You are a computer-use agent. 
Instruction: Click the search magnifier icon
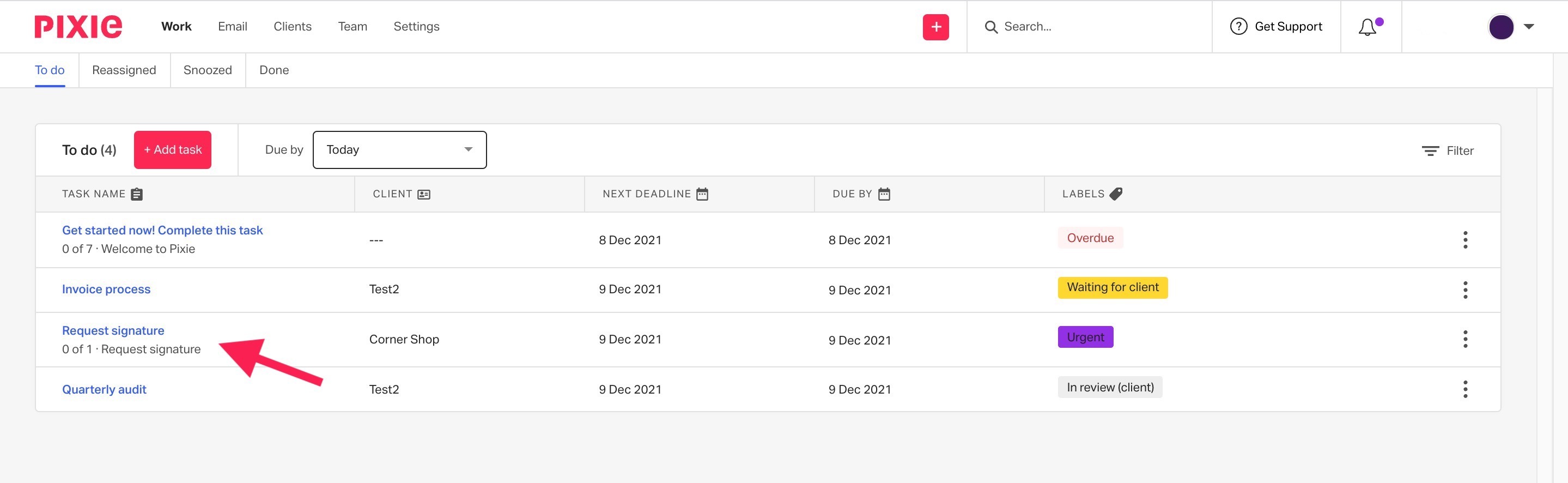pyautogui.click(x=991, y=27)
